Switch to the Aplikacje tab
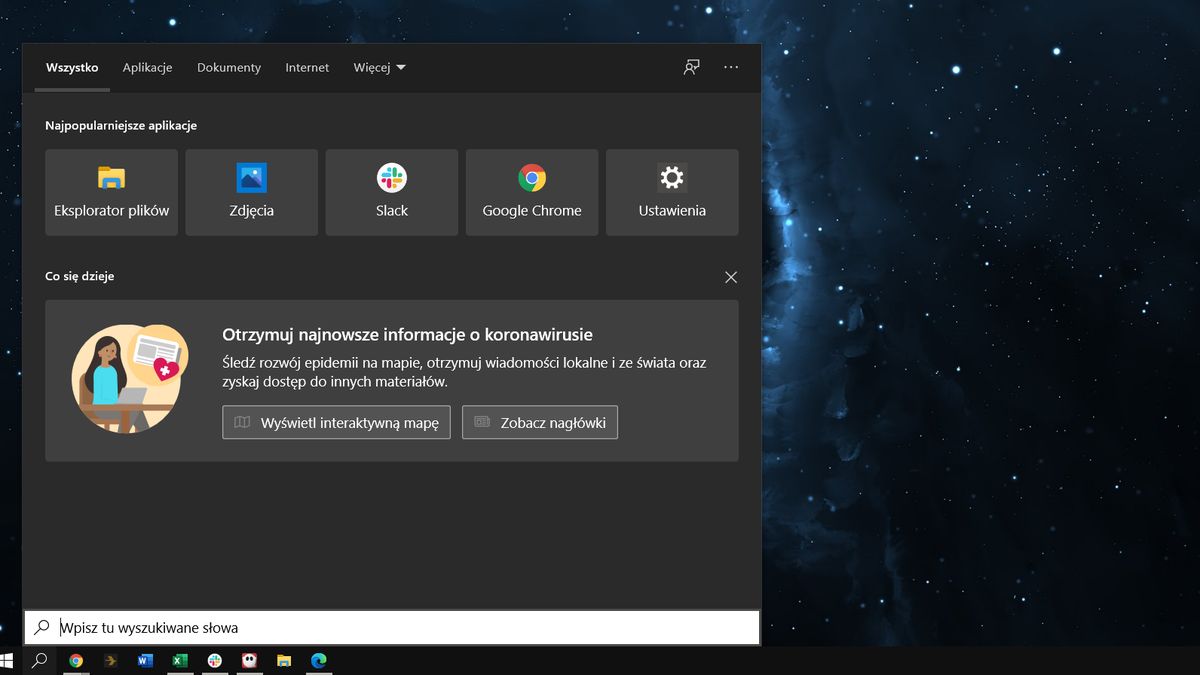This screenshot has height=675, width=1200. [147, 67]
